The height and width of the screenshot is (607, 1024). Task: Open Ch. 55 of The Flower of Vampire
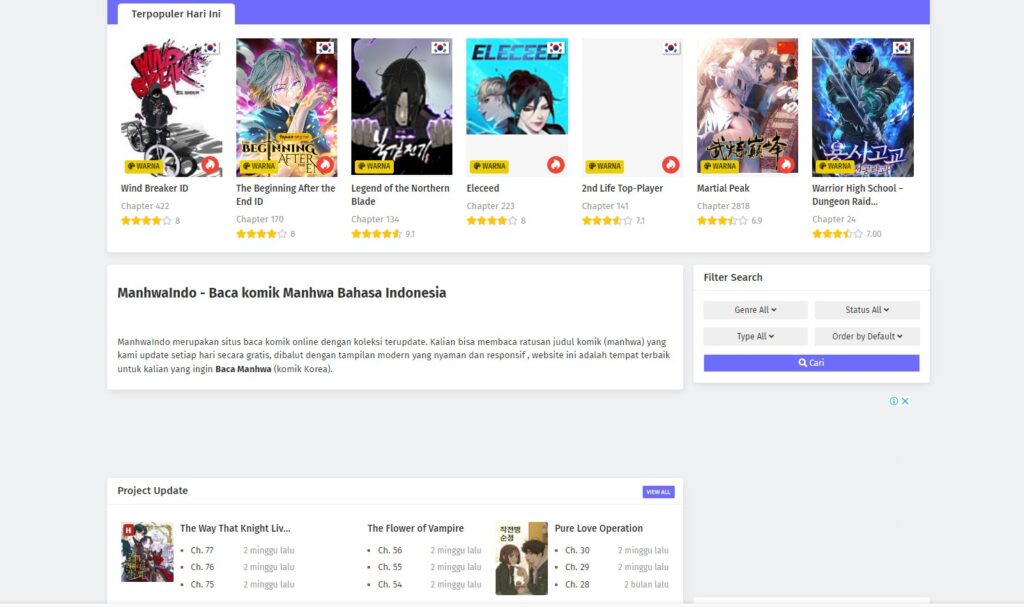point(390,567)
